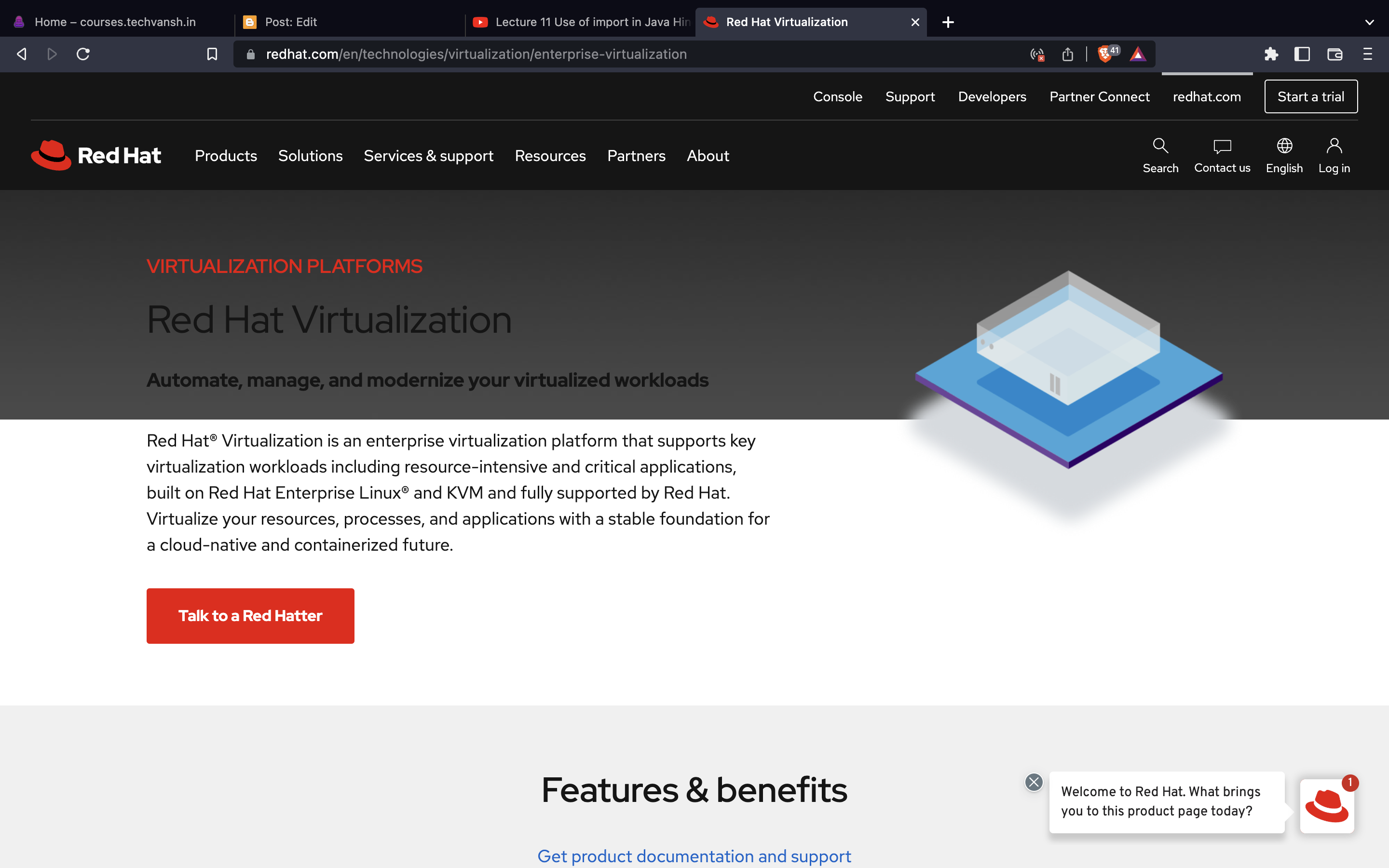The width and height of the screenshot is (1389, 868).
Task: Open Solutions in the main navigation
Action: tap(310, 156)
